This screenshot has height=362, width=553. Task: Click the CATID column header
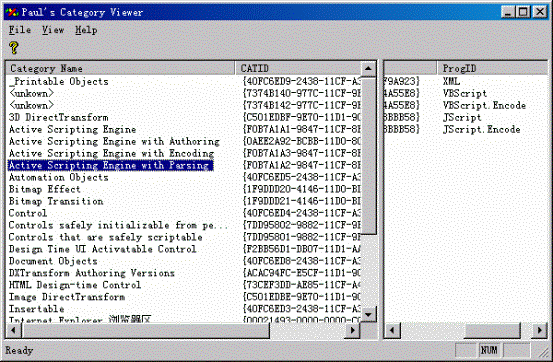click(298, 68)
